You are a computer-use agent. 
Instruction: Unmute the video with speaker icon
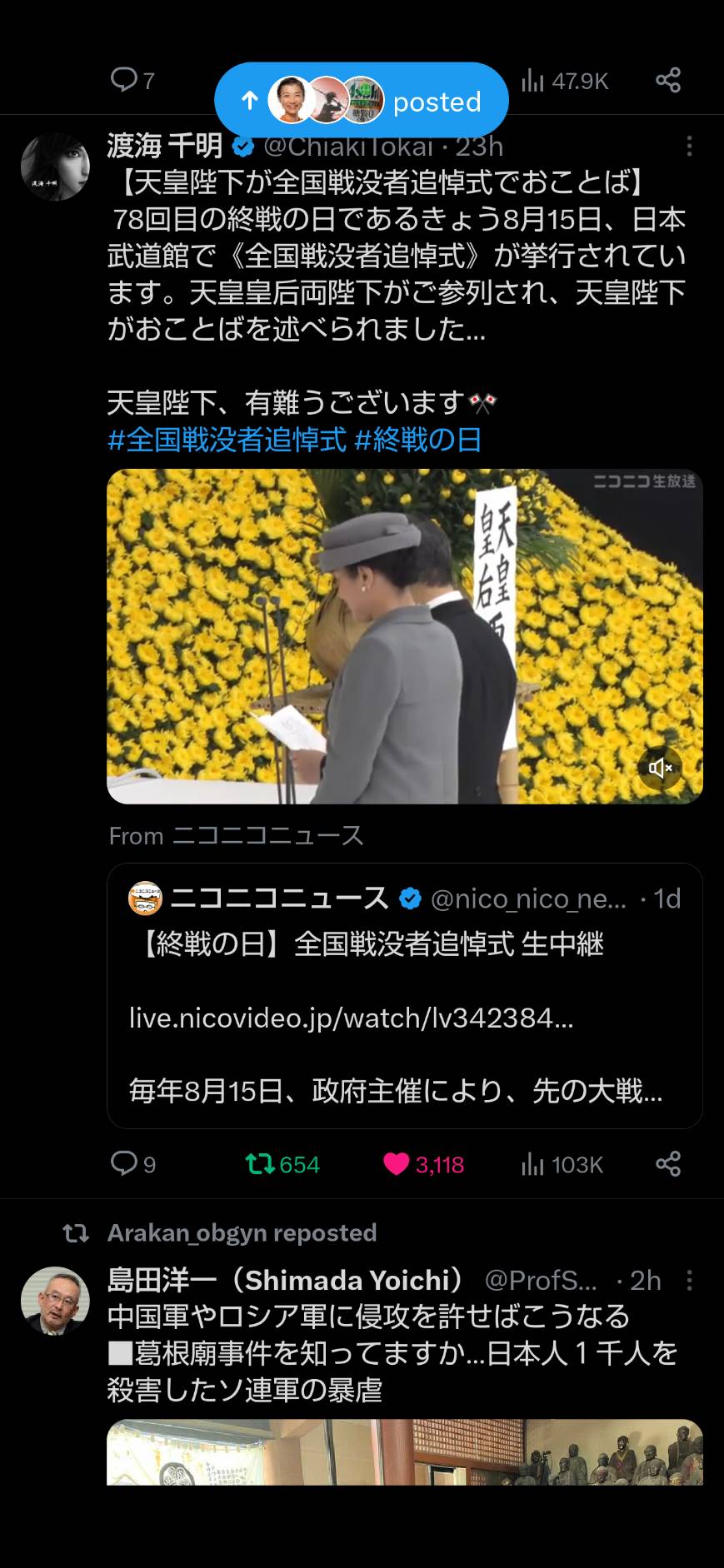[660, 767]
